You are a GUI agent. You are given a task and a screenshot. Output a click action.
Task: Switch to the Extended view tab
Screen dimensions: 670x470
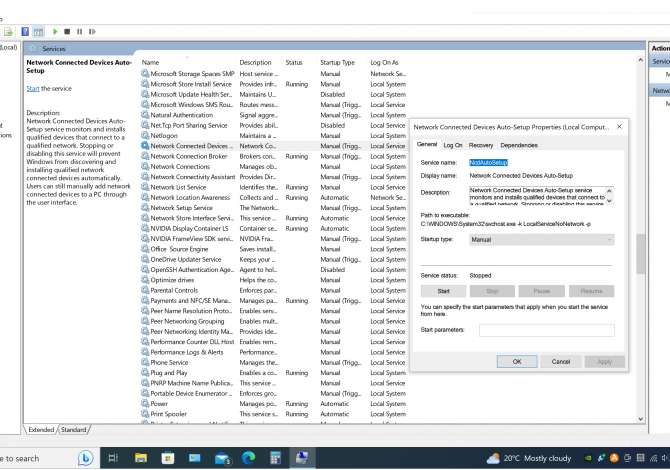point(41,429)
